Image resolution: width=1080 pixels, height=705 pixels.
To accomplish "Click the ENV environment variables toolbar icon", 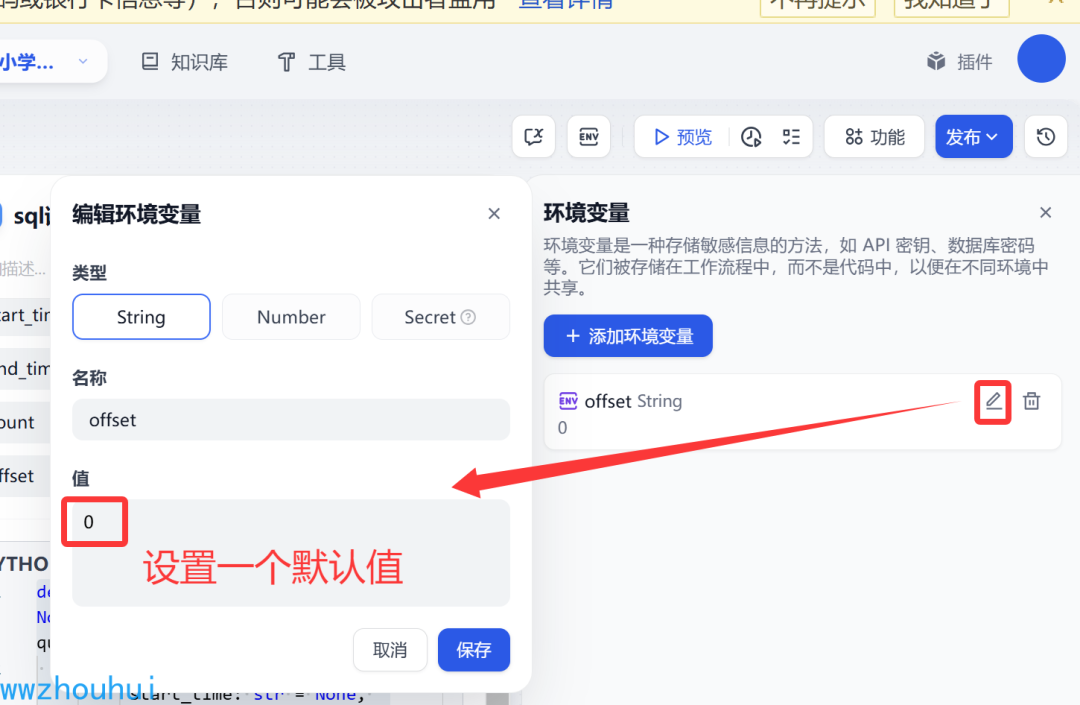I will click(589, 137).
